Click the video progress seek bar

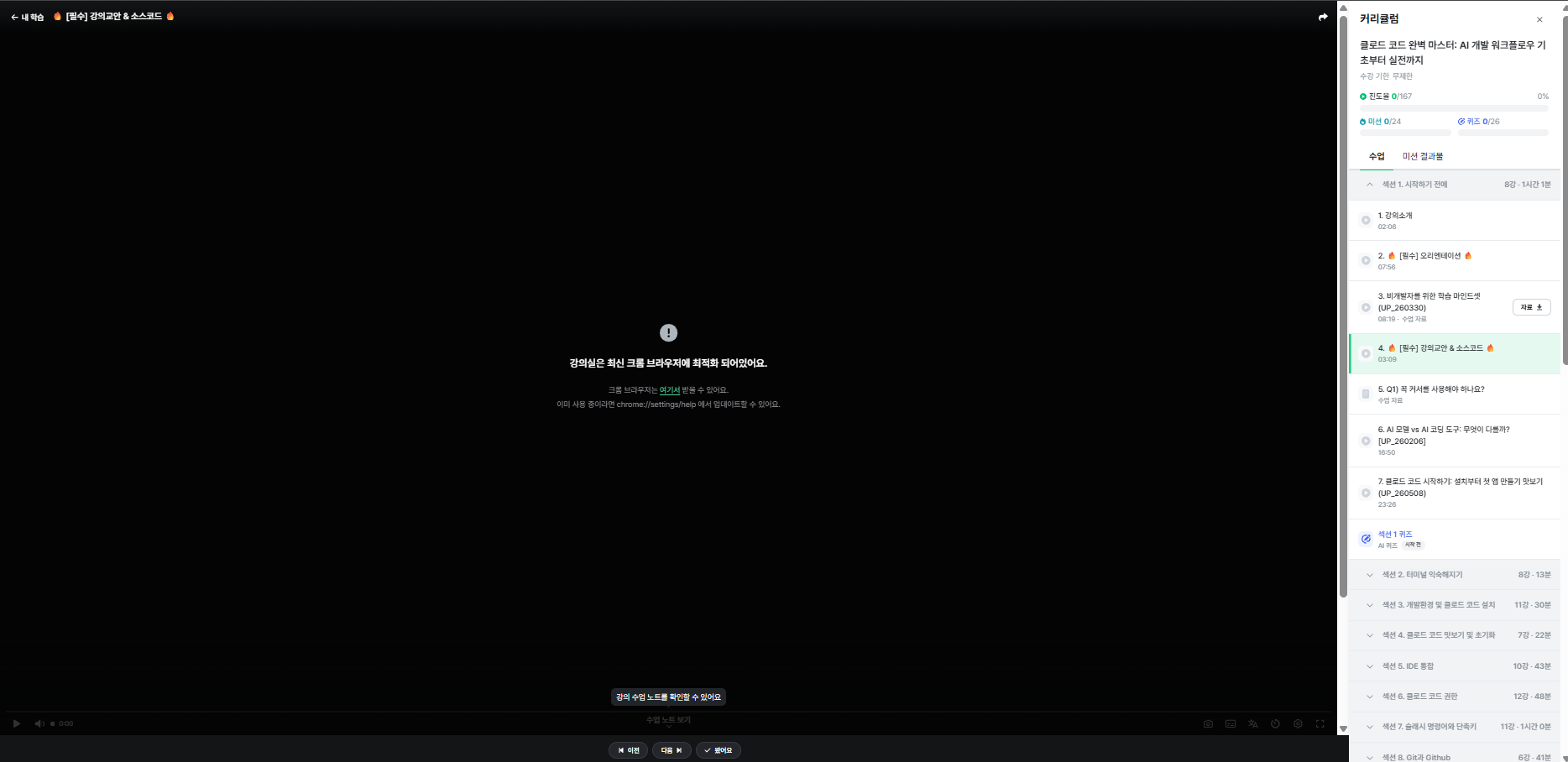[x=668, y=712]
